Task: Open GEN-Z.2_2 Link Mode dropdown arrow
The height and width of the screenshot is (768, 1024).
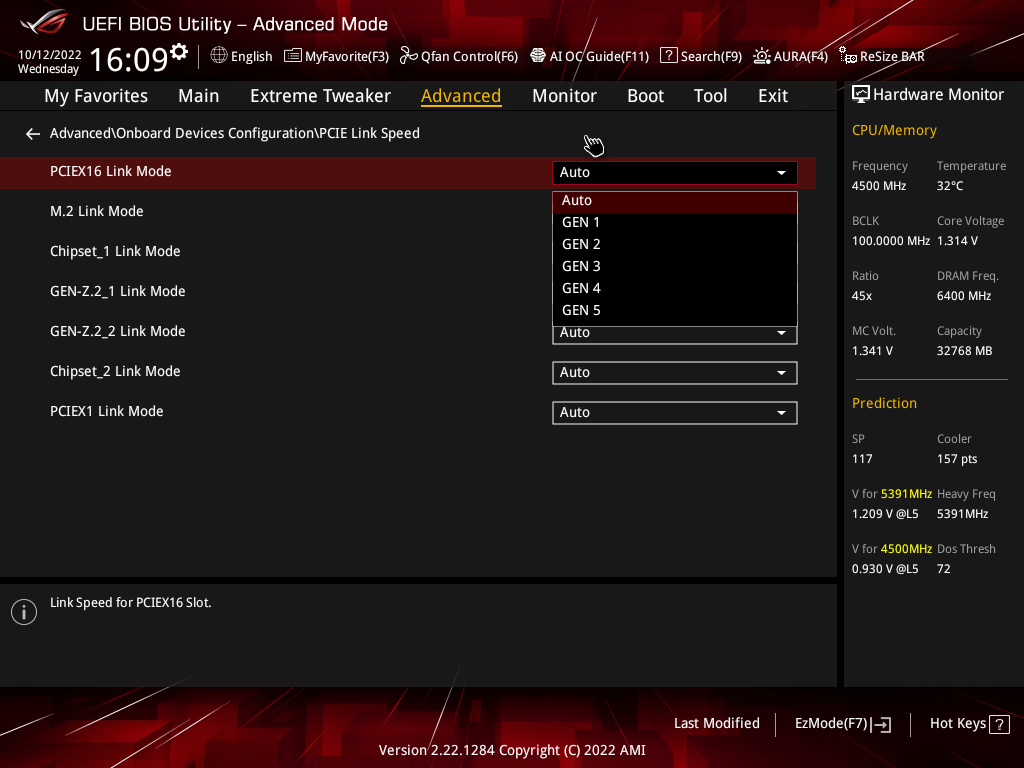Action: [x=781, y=333]
